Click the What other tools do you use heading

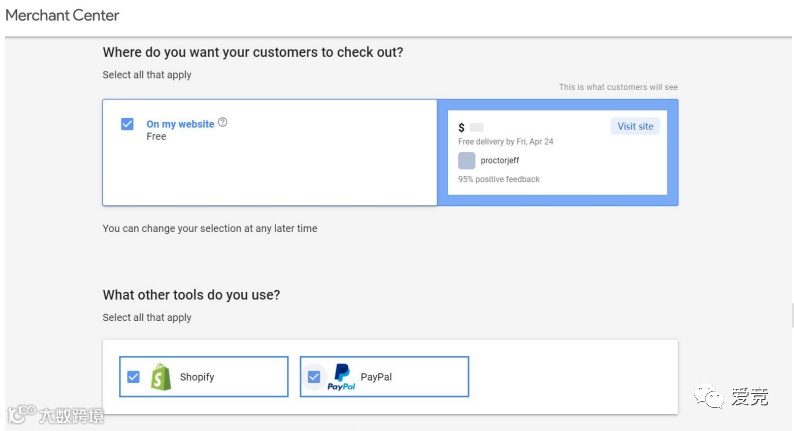(x=191, y=295)
